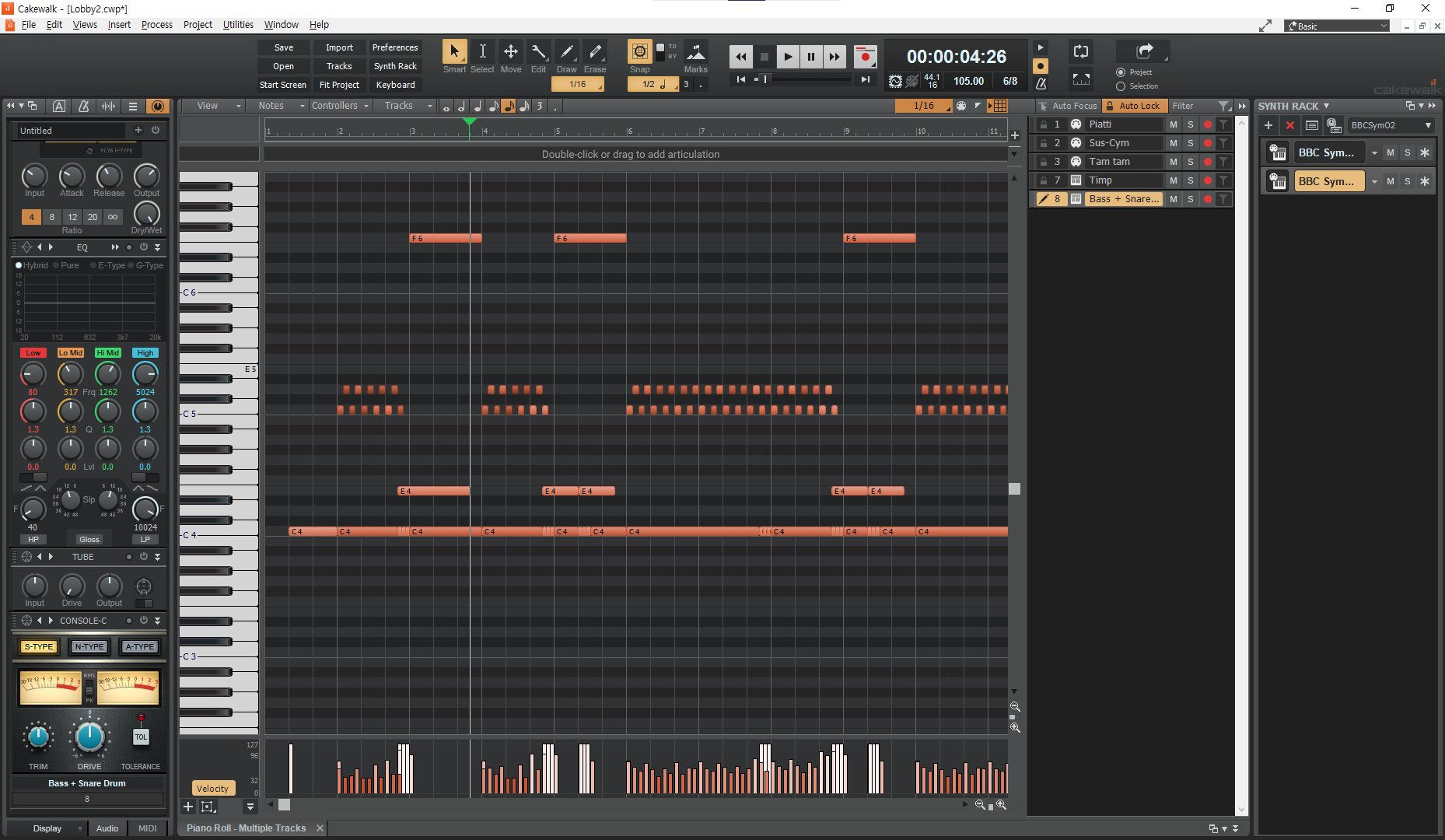Expand the Controllers dropdown
1445x840 pixels.
(341, 106)
